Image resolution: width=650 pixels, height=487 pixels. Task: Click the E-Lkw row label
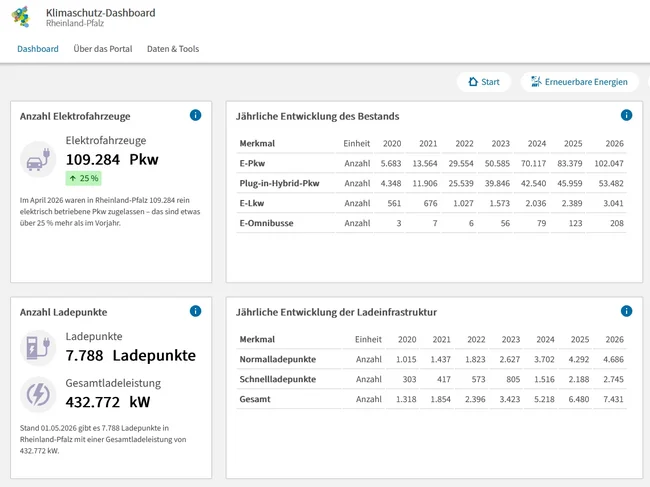tap(252, 203)
